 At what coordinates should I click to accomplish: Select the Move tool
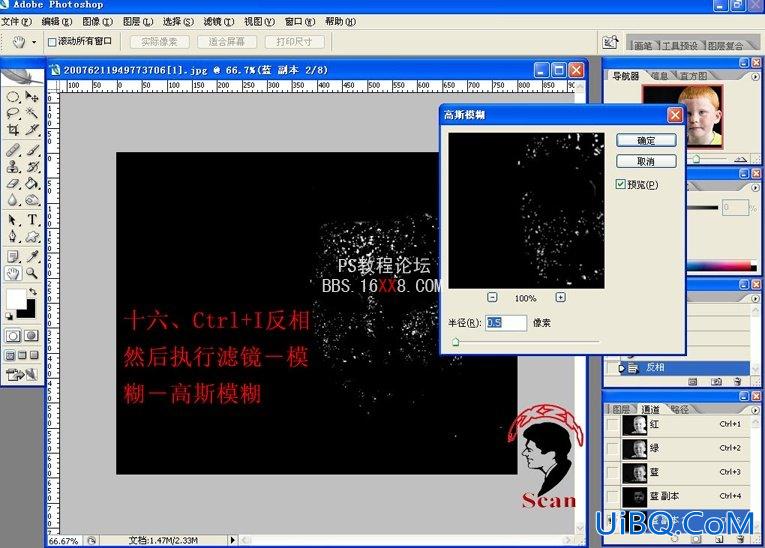pyautogui.click(x=32, y=97)
